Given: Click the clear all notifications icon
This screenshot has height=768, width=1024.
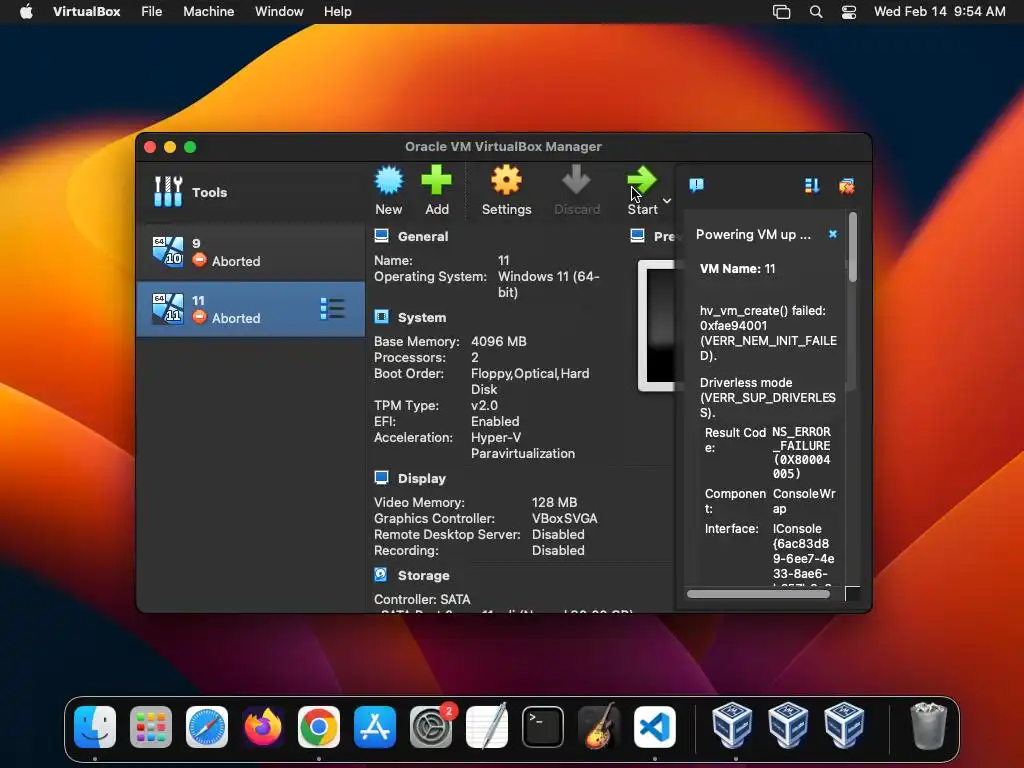Looking at the screenshot, I should coord(846,186).
